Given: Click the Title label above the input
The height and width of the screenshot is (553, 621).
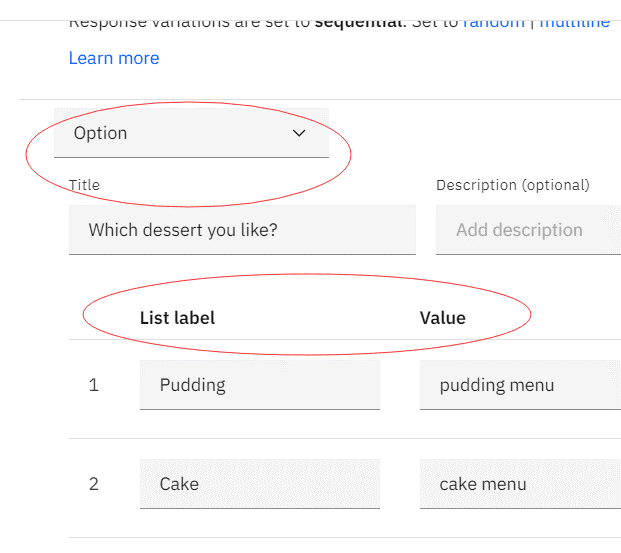Looking at the screenshot, I should pyautogui.click(x=84, y=185).
